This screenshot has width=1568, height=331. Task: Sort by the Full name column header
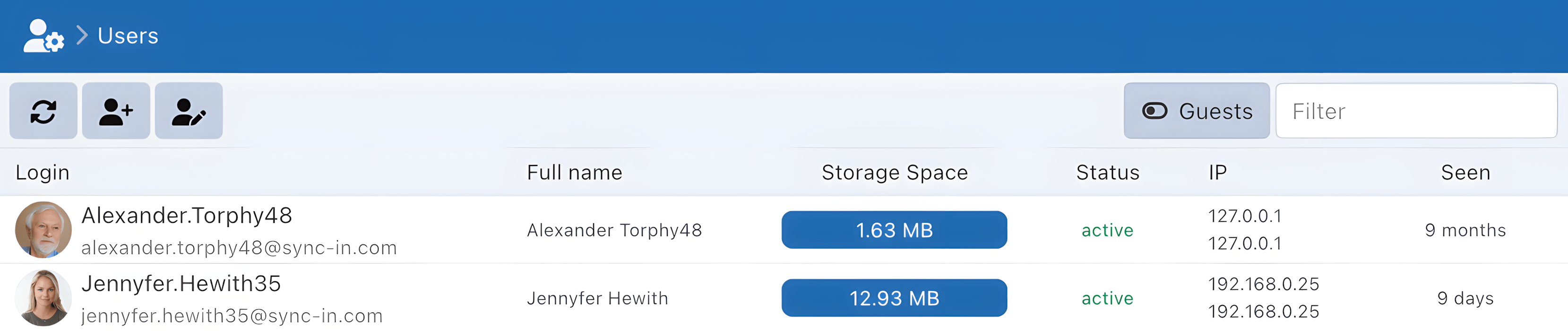click(574, 173)
